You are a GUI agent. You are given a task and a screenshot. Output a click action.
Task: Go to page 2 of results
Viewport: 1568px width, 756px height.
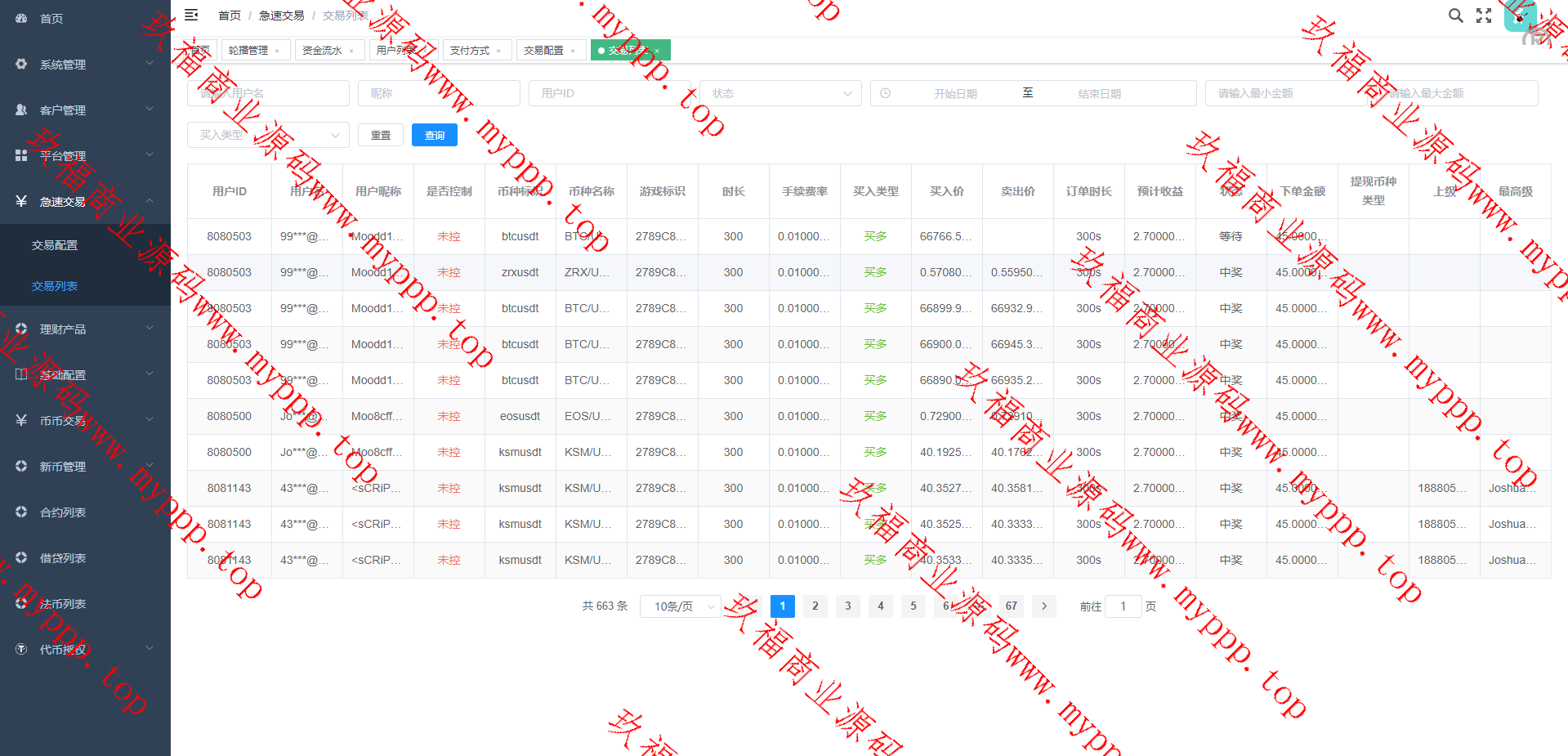click(x=815, y=606)
